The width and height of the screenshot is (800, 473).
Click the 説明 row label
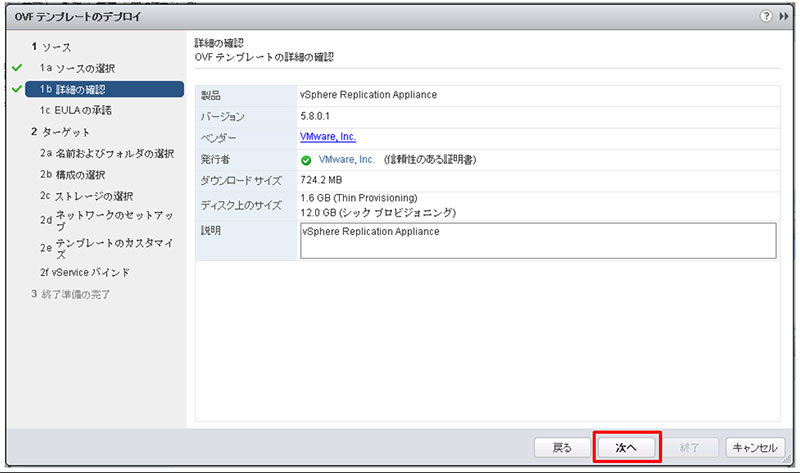(210, 231)
